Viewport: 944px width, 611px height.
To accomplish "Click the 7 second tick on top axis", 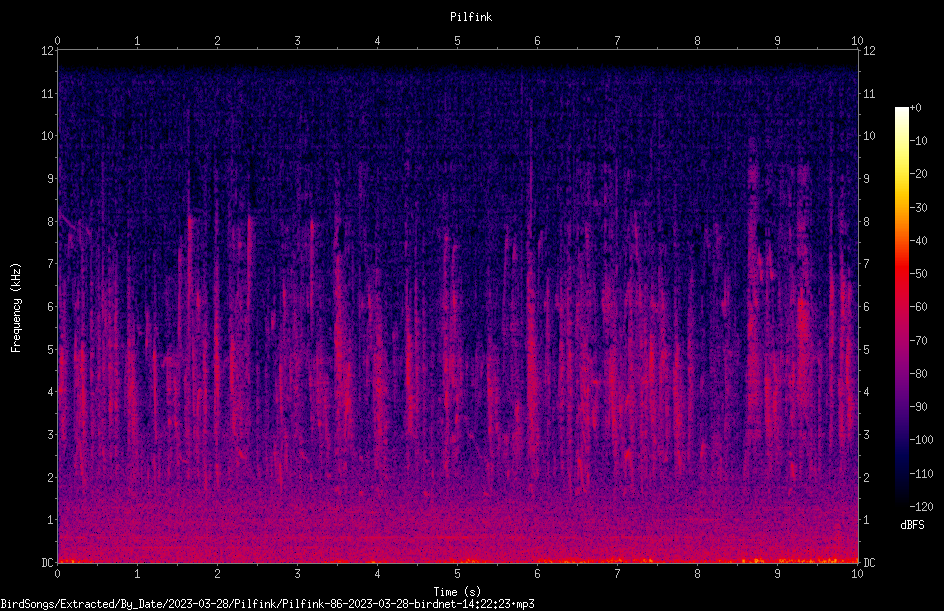I will (x=617, y=40).
